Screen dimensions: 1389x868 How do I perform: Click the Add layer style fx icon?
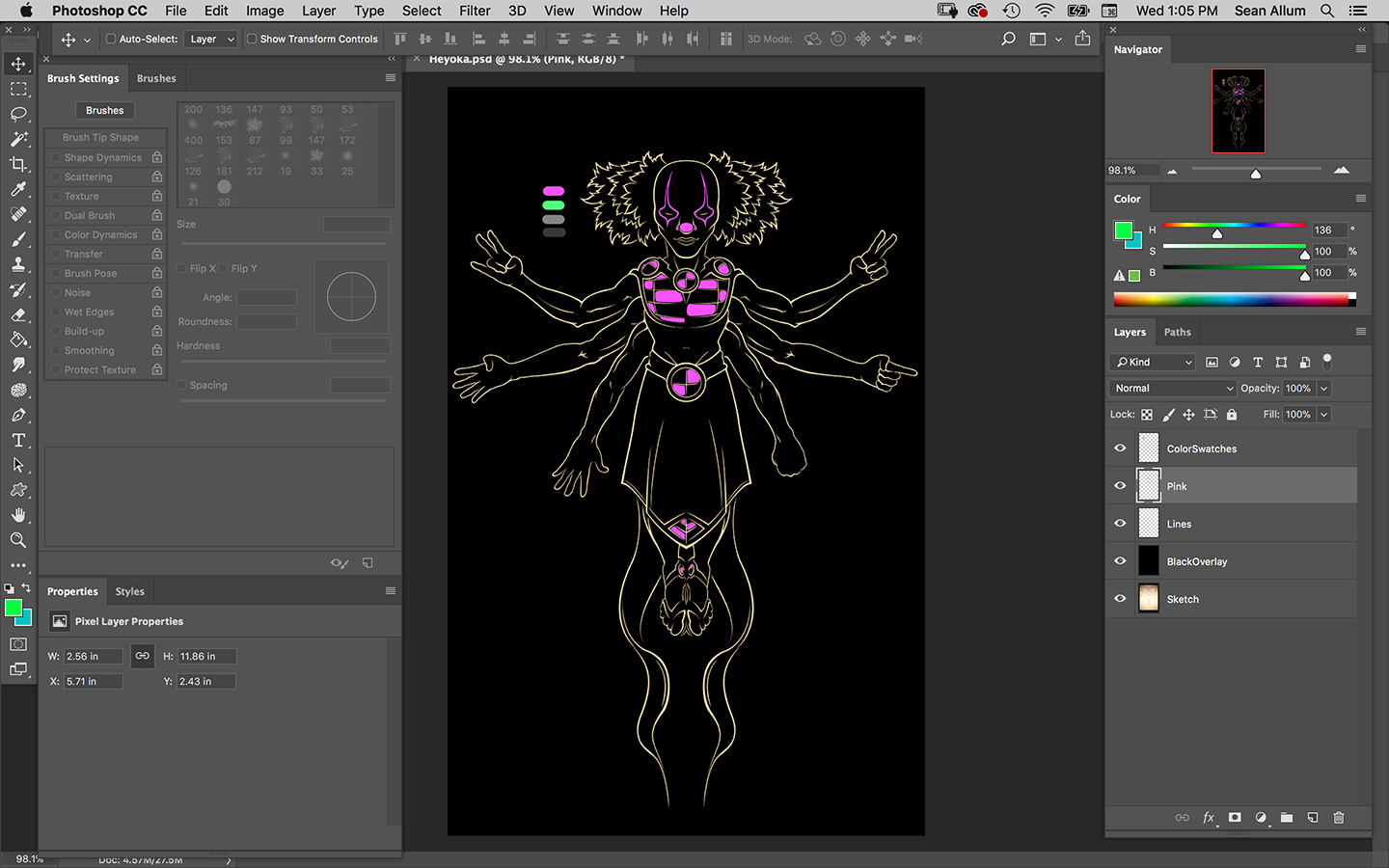pyautogui.click(x=1209, y=817)
